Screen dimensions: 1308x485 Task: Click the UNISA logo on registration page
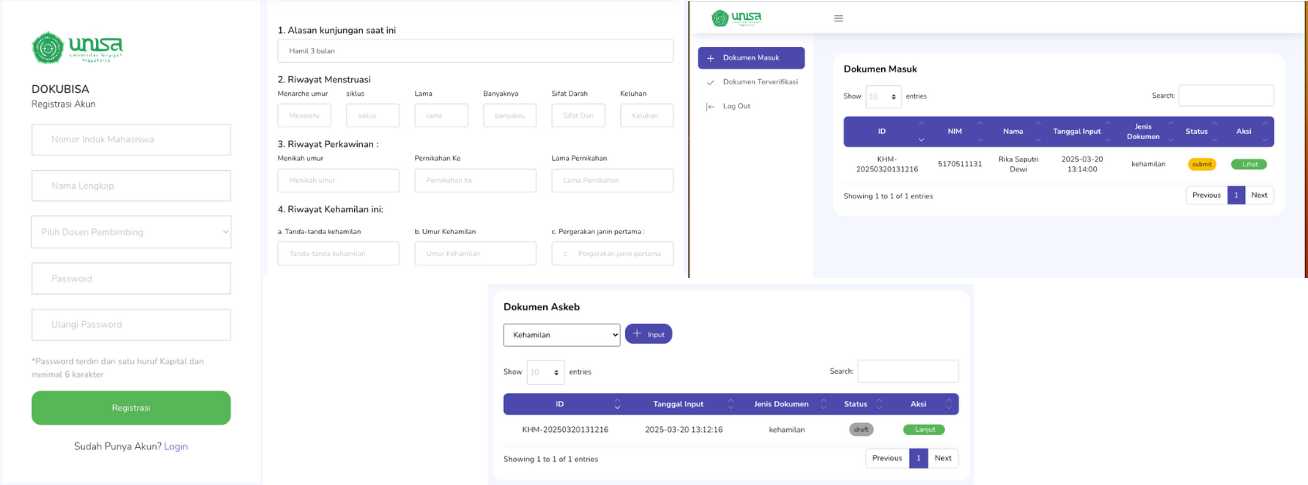coord(77,47)
